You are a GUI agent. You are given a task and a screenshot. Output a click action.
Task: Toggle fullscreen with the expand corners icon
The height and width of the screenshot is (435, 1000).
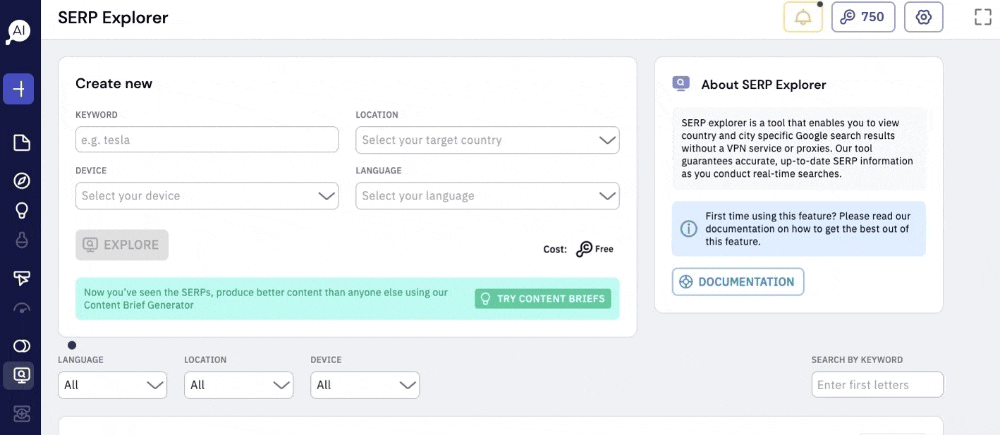[x=983, y=17]
